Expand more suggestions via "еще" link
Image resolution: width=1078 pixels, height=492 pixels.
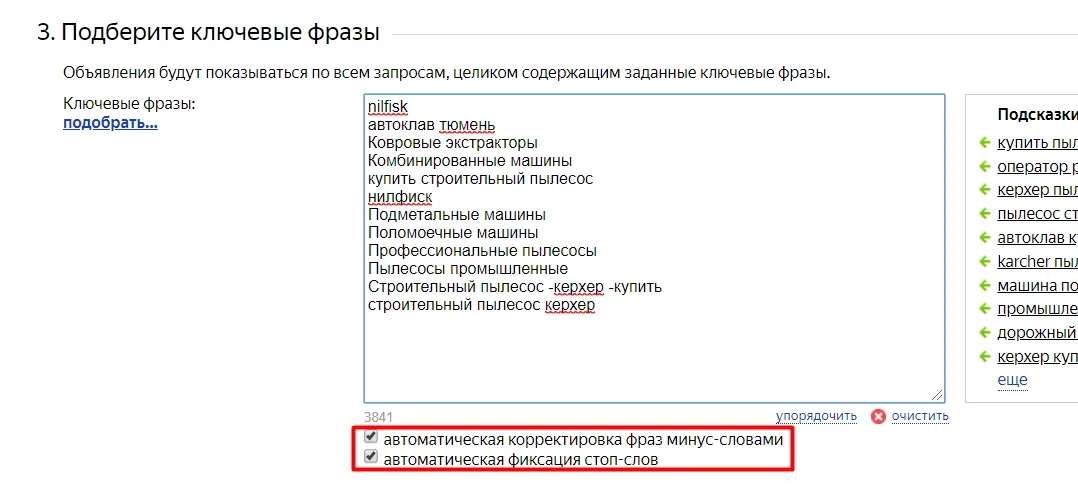click(1012, 380)
